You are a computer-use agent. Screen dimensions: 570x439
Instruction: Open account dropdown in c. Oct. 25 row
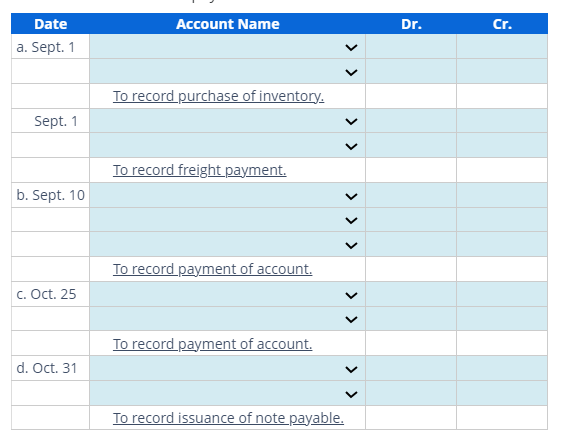(x=228, y=294)
